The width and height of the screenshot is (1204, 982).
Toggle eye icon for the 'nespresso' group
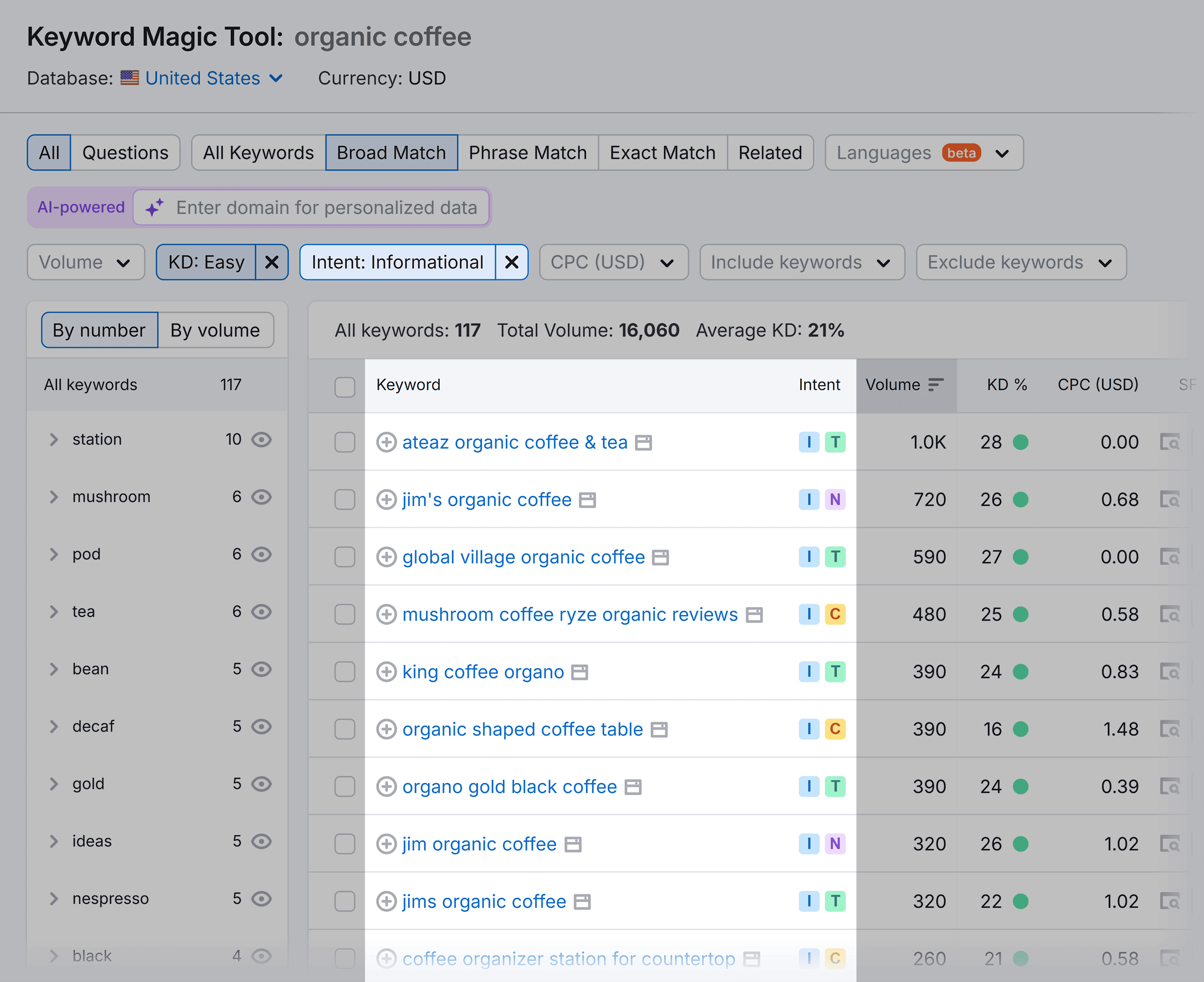pyautogui.click(x=261, y=899)
